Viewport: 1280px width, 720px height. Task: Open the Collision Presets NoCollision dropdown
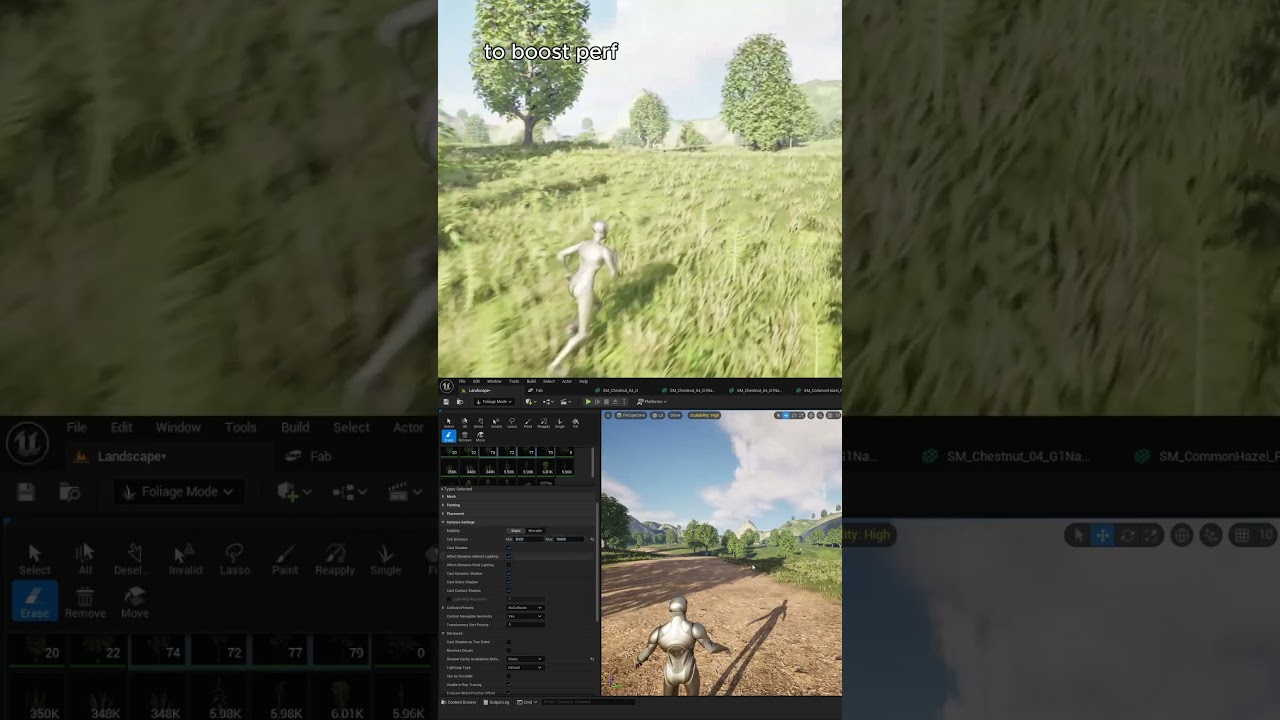click(x=525, y=608)
